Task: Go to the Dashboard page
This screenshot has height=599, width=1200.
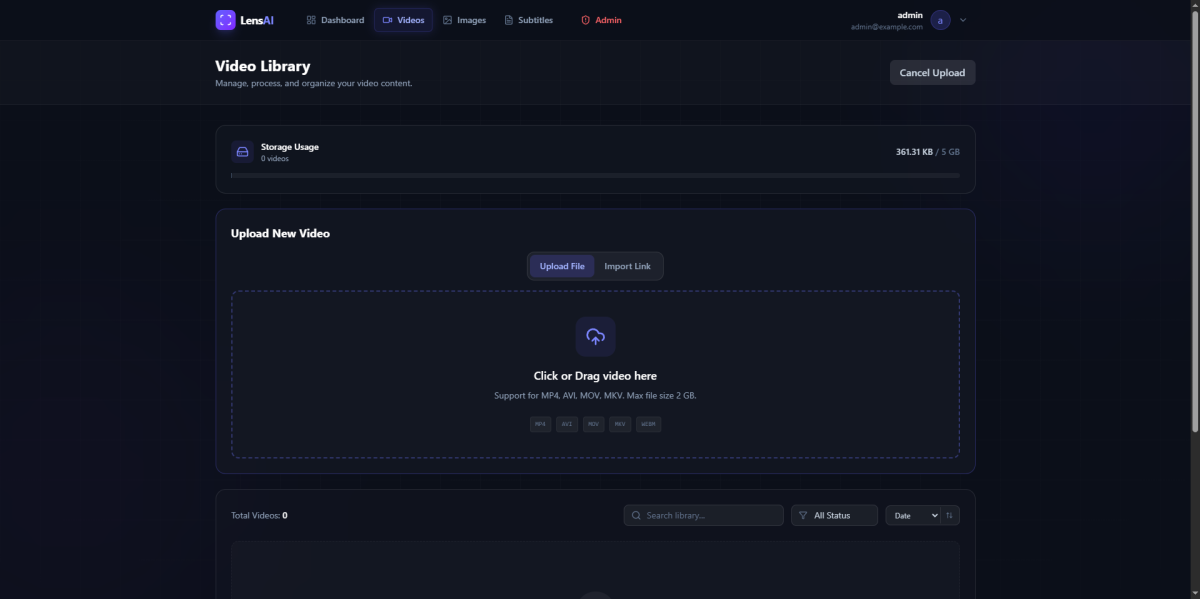Action: pyautogui.click(x=335, y=20)
